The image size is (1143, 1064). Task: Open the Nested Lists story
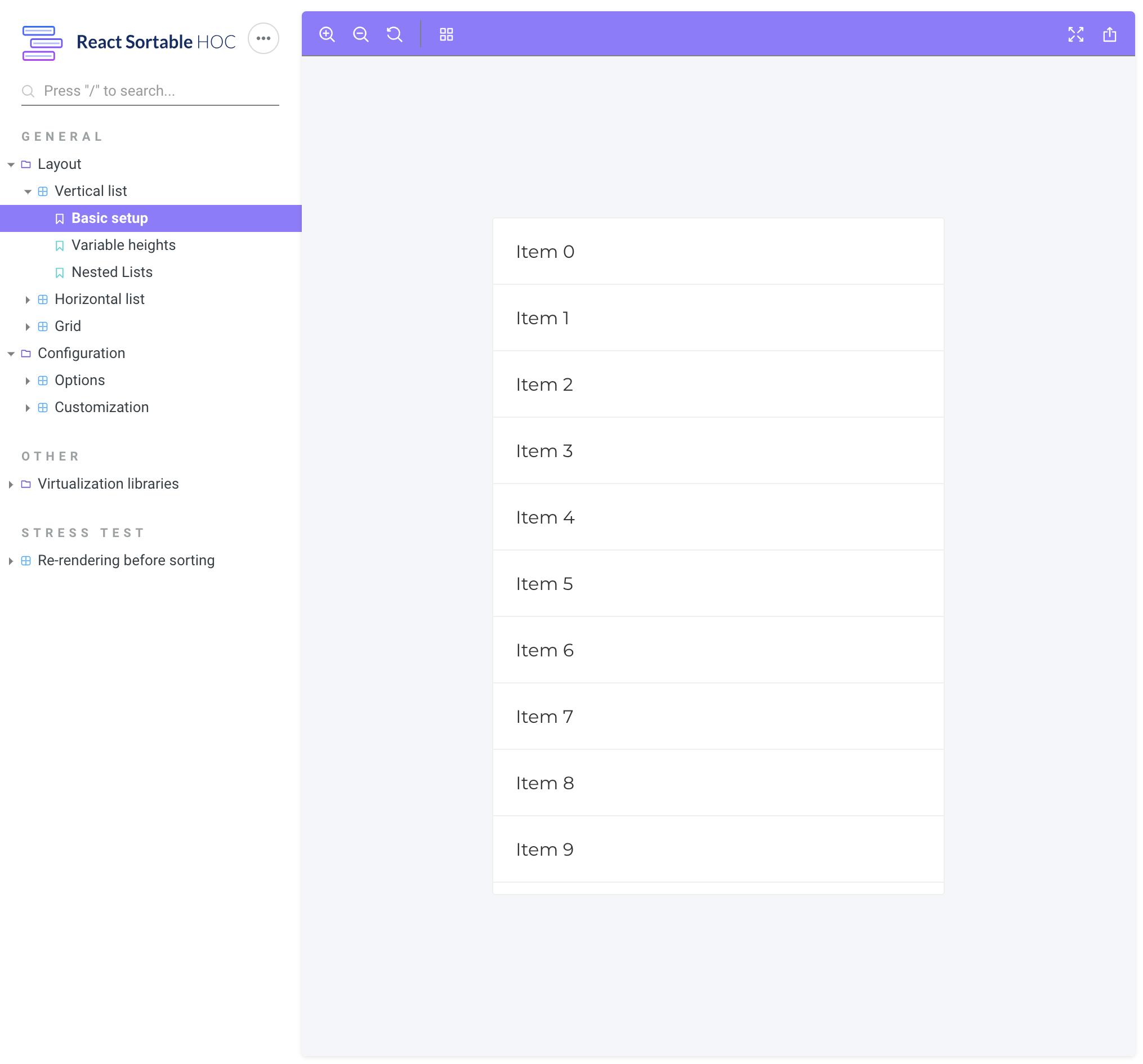(111, 272)
